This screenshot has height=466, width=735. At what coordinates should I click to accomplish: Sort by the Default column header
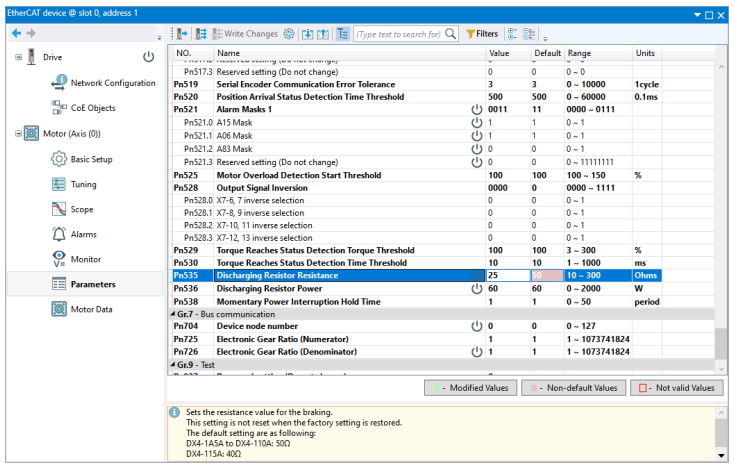[x=548, y=53]
